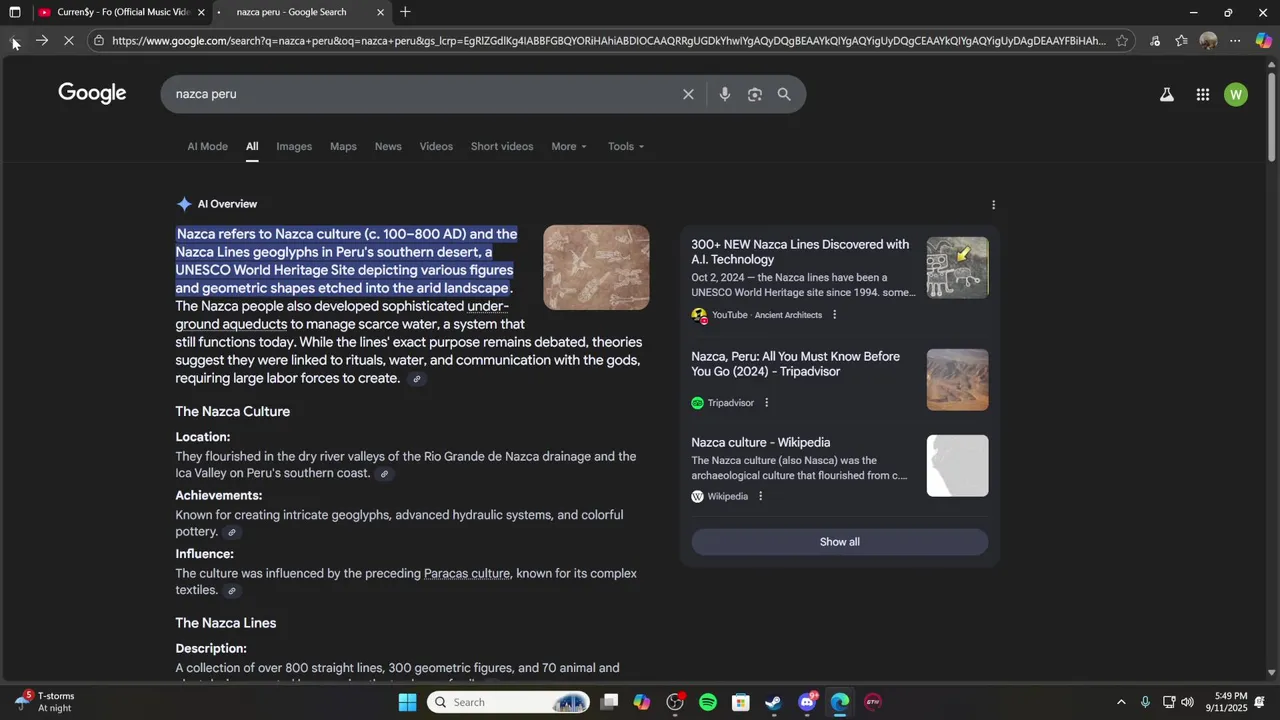Add this page to favorites
The height and width of the screenshot is (720, 1280).
(1122, 41)
